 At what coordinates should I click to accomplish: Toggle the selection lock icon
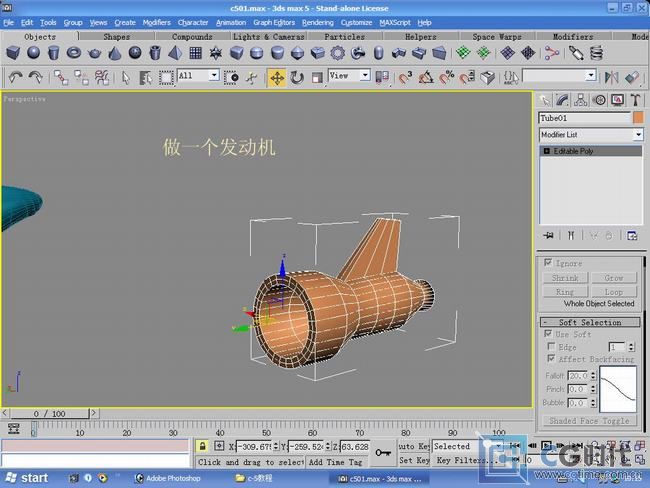(202, 446)
